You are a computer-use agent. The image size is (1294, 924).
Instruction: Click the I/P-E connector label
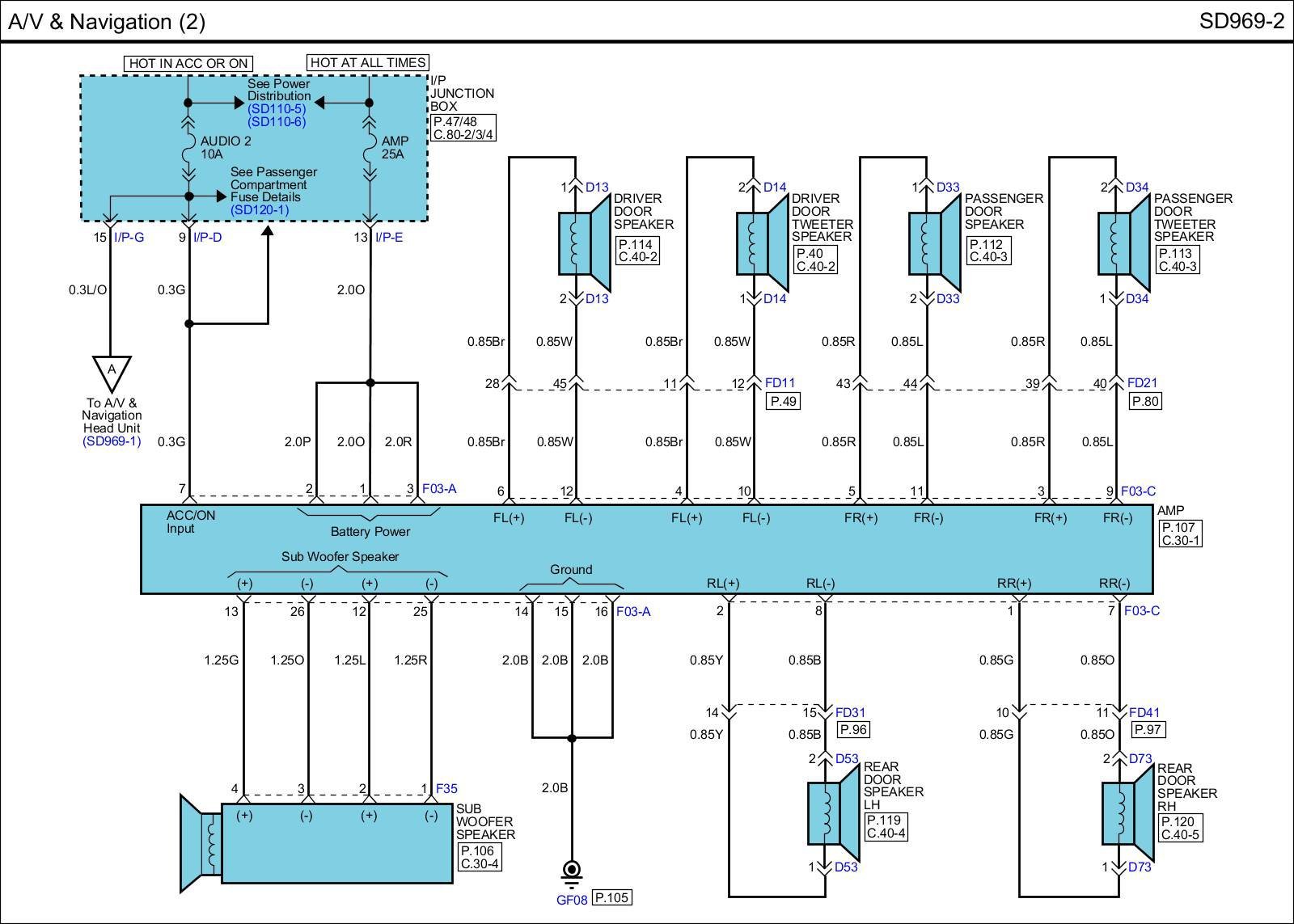tap(389, 238)
